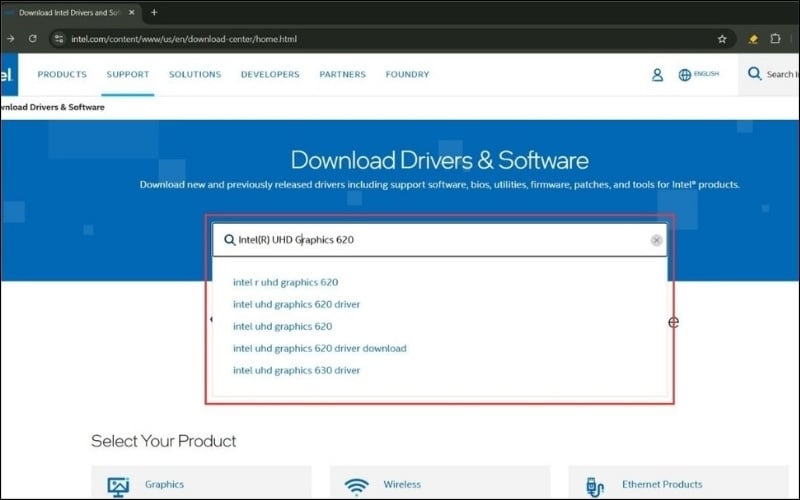Open the PRODUCTS navigation menu
Image resolution: width=800 pixels, height=500 pixels.
click(62, 74)
